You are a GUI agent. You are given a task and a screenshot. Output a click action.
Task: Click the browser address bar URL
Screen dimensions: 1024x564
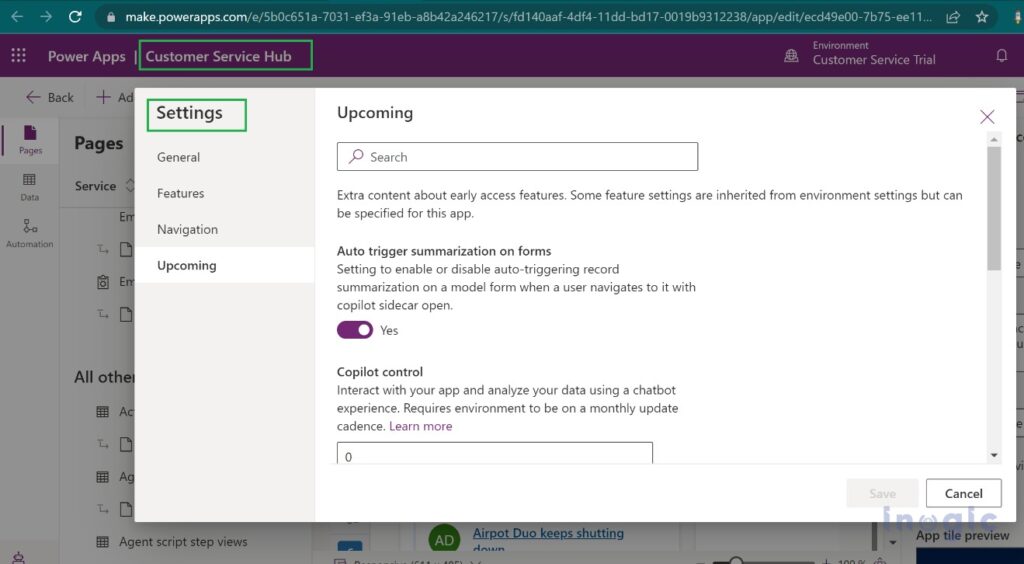pos(528,17)
